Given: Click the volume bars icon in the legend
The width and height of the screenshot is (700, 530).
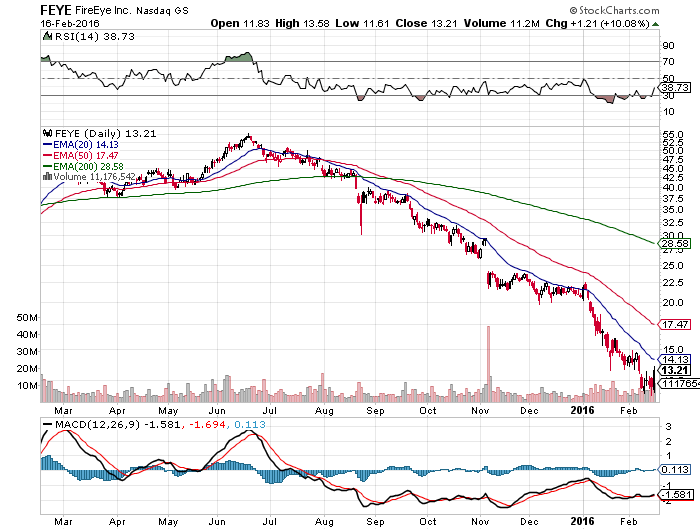Looking at the screenshot, I should (47, 177).
